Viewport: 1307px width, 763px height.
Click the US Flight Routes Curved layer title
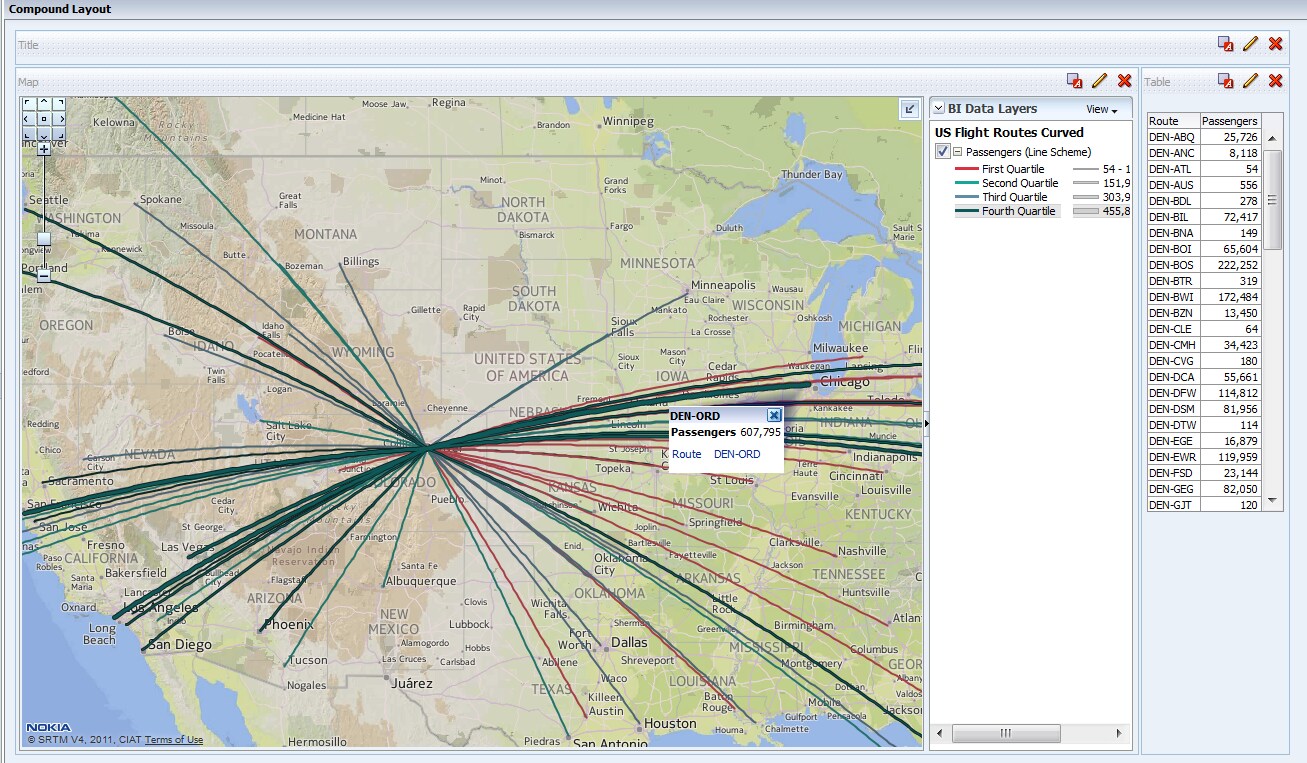coord(1009,132)
